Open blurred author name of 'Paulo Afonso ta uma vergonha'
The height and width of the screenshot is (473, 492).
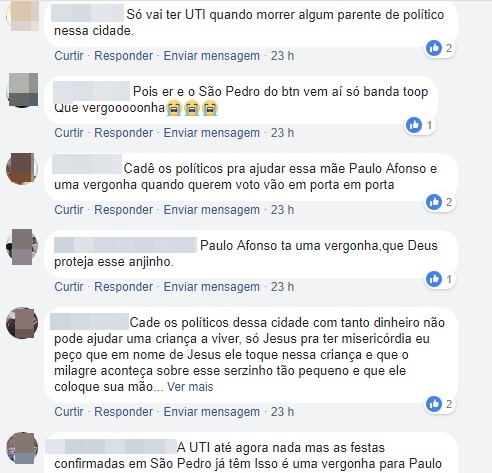125,245
